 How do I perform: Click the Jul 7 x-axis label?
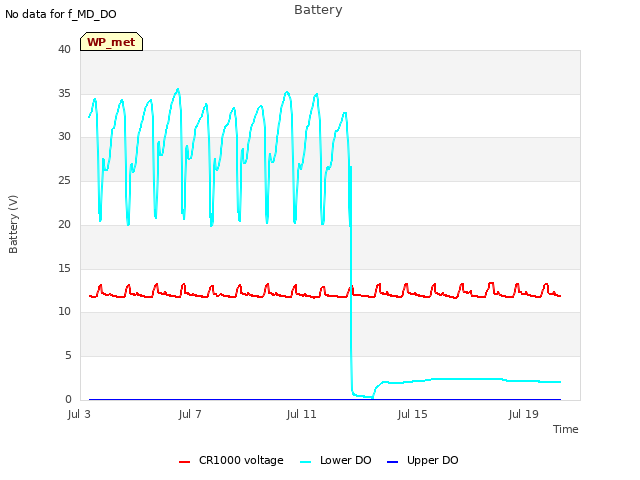190,414
